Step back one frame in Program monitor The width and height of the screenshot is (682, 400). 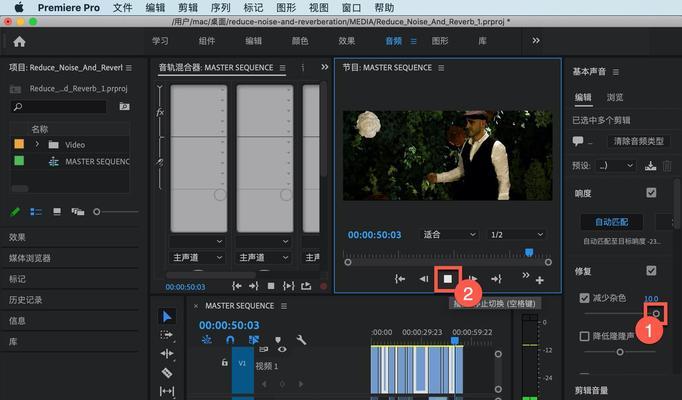pyautogui.click(x=424, y=279)
